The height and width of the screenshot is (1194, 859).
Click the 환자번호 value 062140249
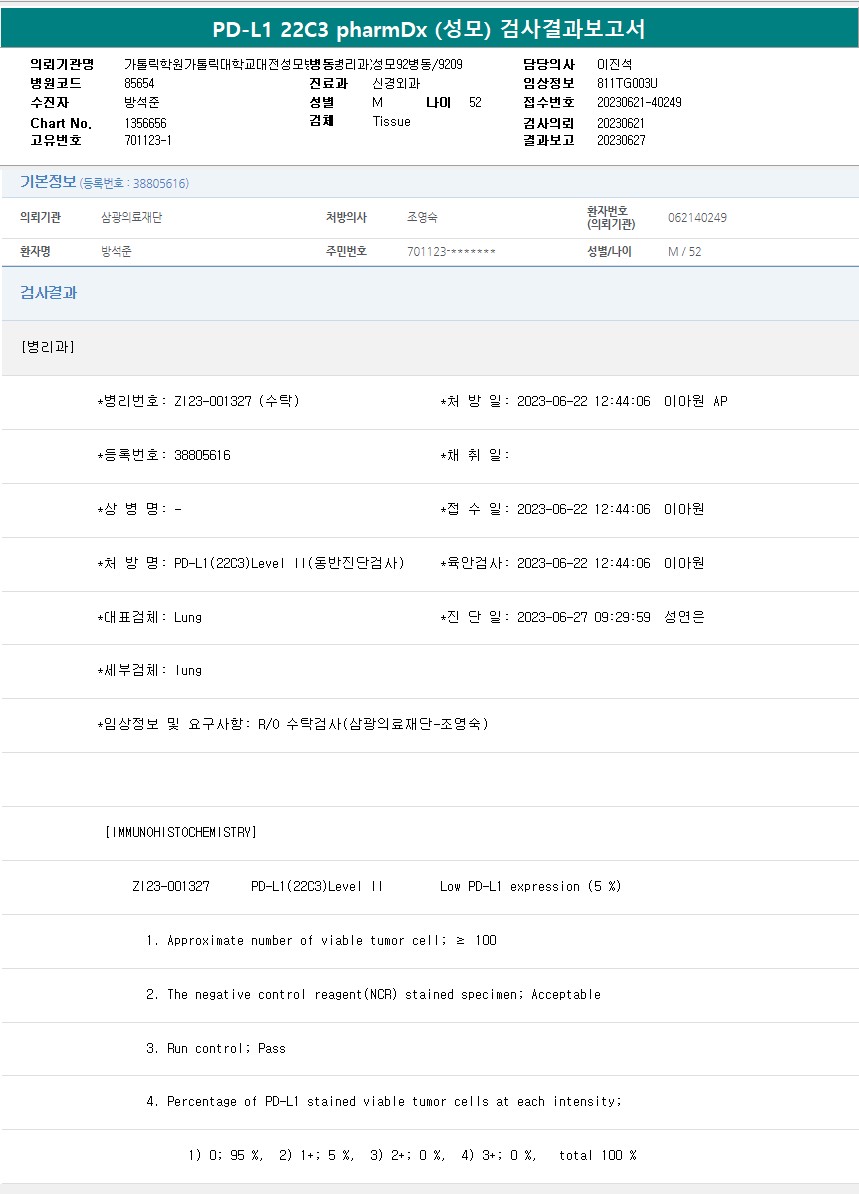[697, 217]
